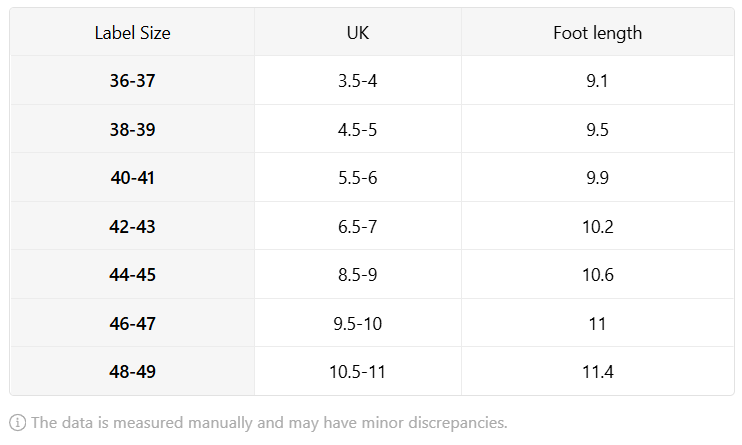The width and height of the screenshot is (742, 445).
Task: Click the info icon beside the disclaimer
Action: point(18,422)
